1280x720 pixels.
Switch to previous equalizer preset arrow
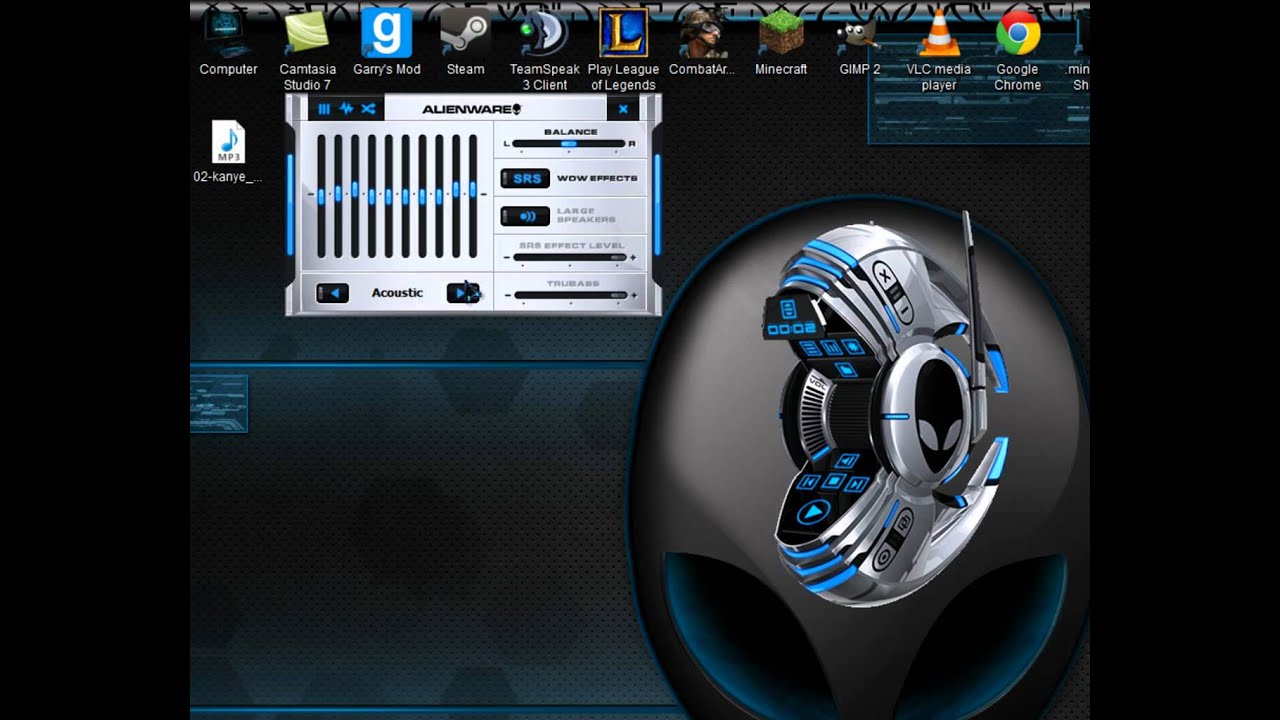pos(332,293)
